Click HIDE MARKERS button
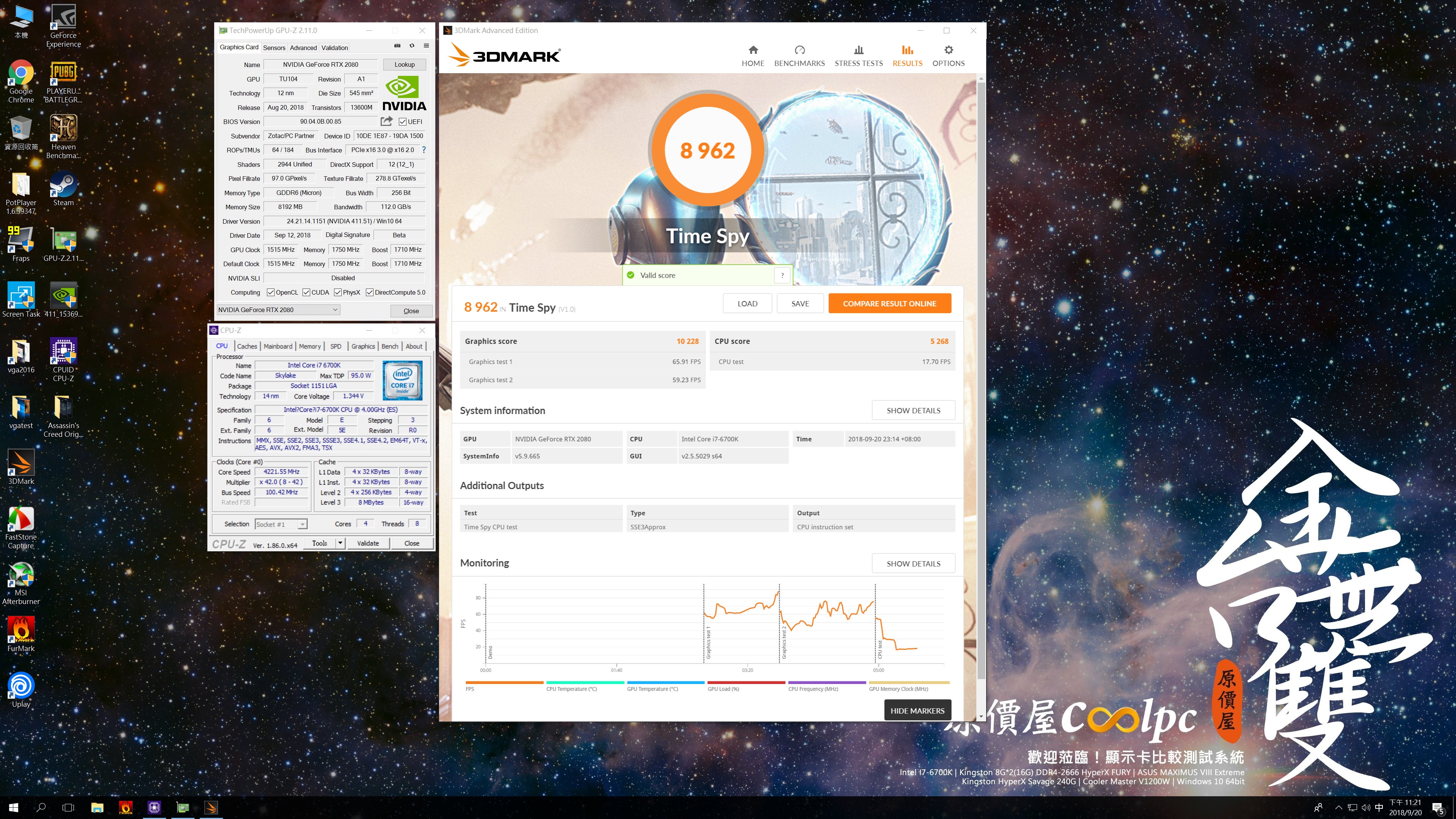This screenshot has height=819, width=1456. tap(917, 711)
